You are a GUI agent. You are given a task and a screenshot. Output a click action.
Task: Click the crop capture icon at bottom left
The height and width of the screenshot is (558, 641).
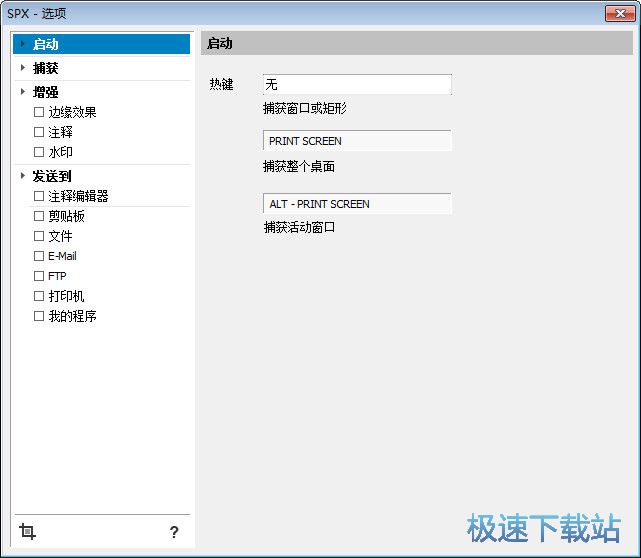[28, 531]
